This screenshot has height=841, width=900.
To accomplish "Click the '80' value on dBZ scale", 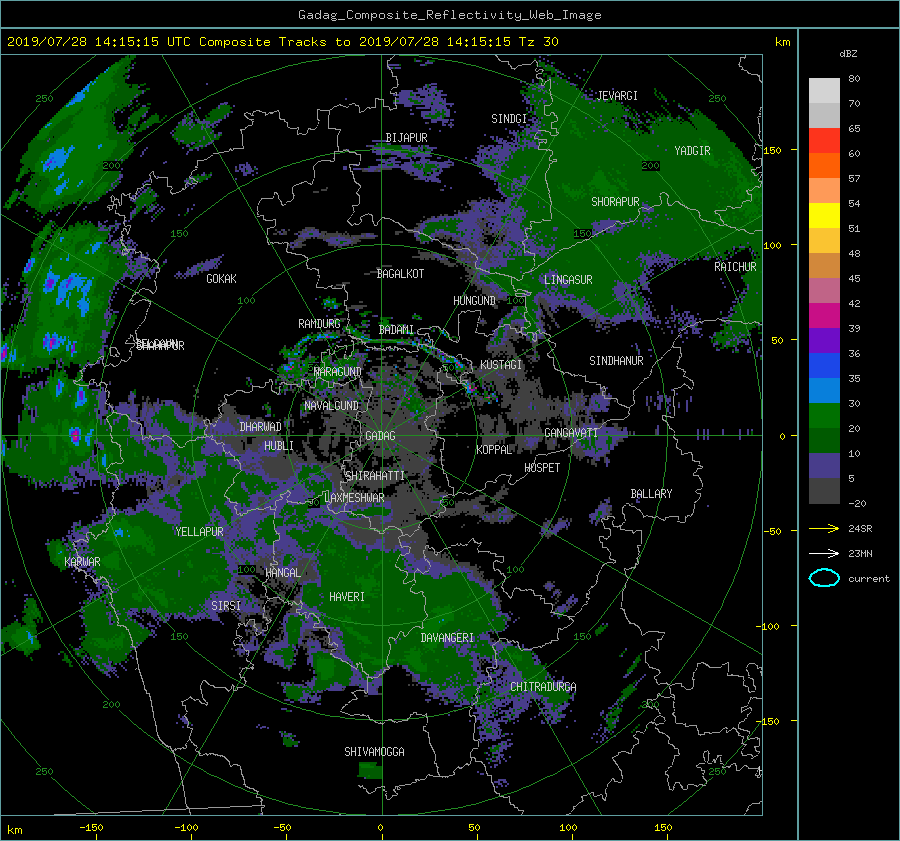I will tap(854, 79).
